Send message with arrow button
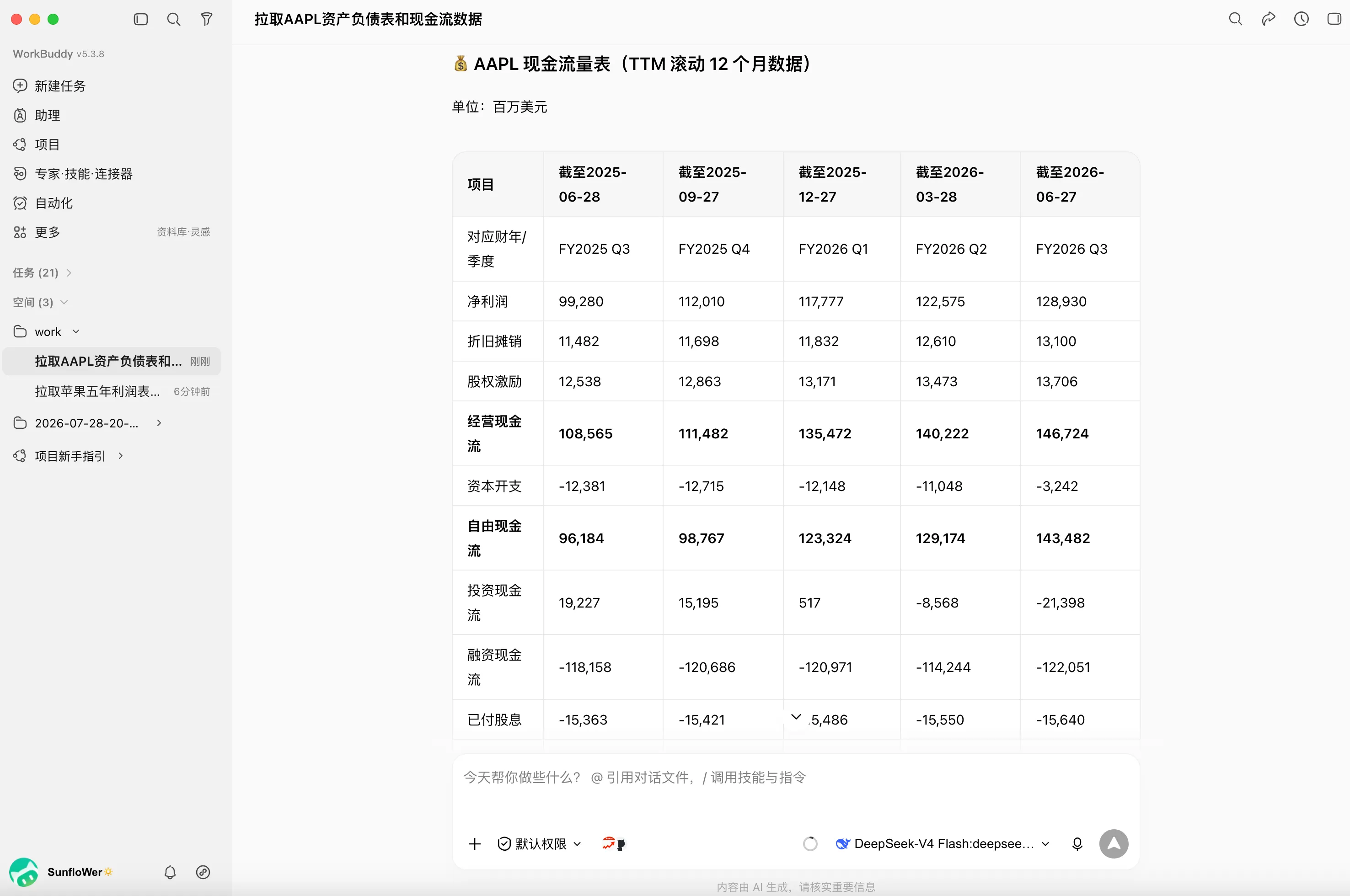The height and width of the screenshot is (896, 1350). [1114, 844]
